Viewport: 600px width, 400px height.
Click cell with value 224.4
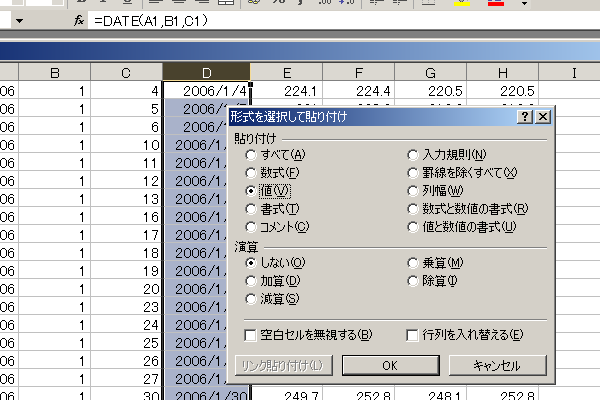click(359, 91)
